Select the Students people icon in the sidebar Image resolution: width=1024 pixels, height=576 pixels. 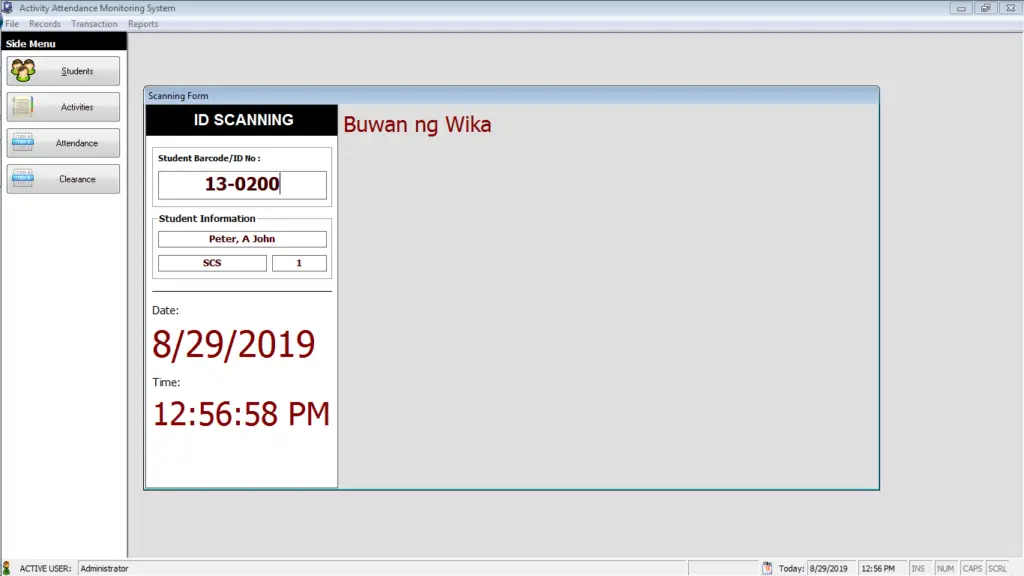click(24, 70)
